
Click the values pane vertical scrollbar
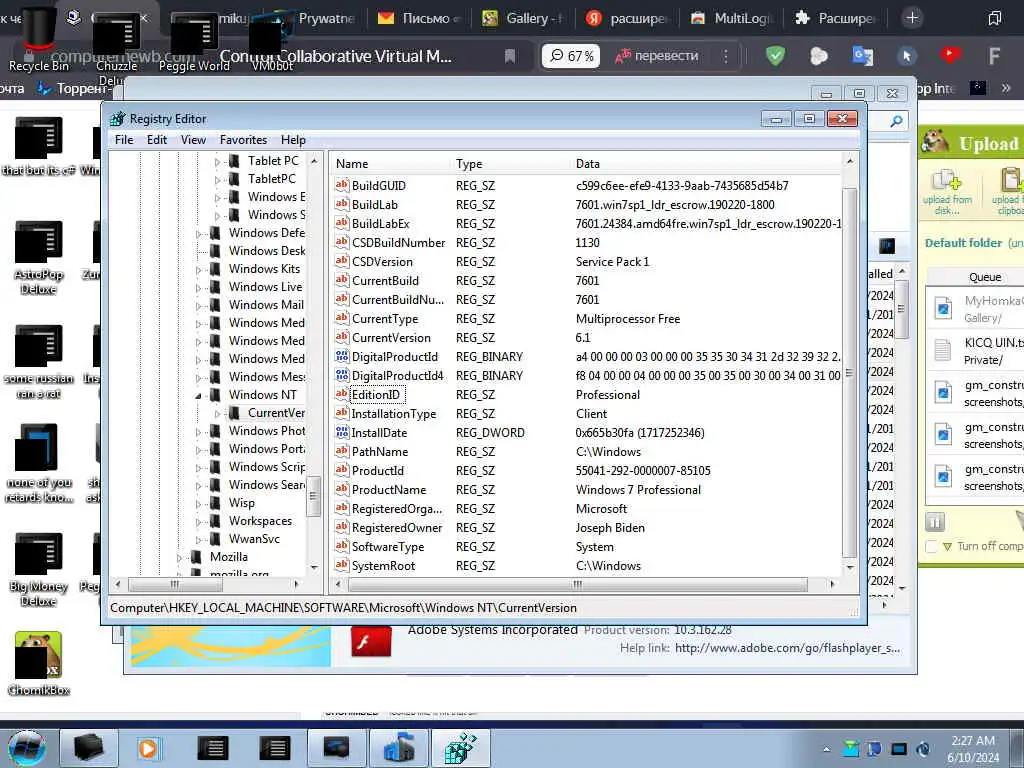click(x=850, y=373)
